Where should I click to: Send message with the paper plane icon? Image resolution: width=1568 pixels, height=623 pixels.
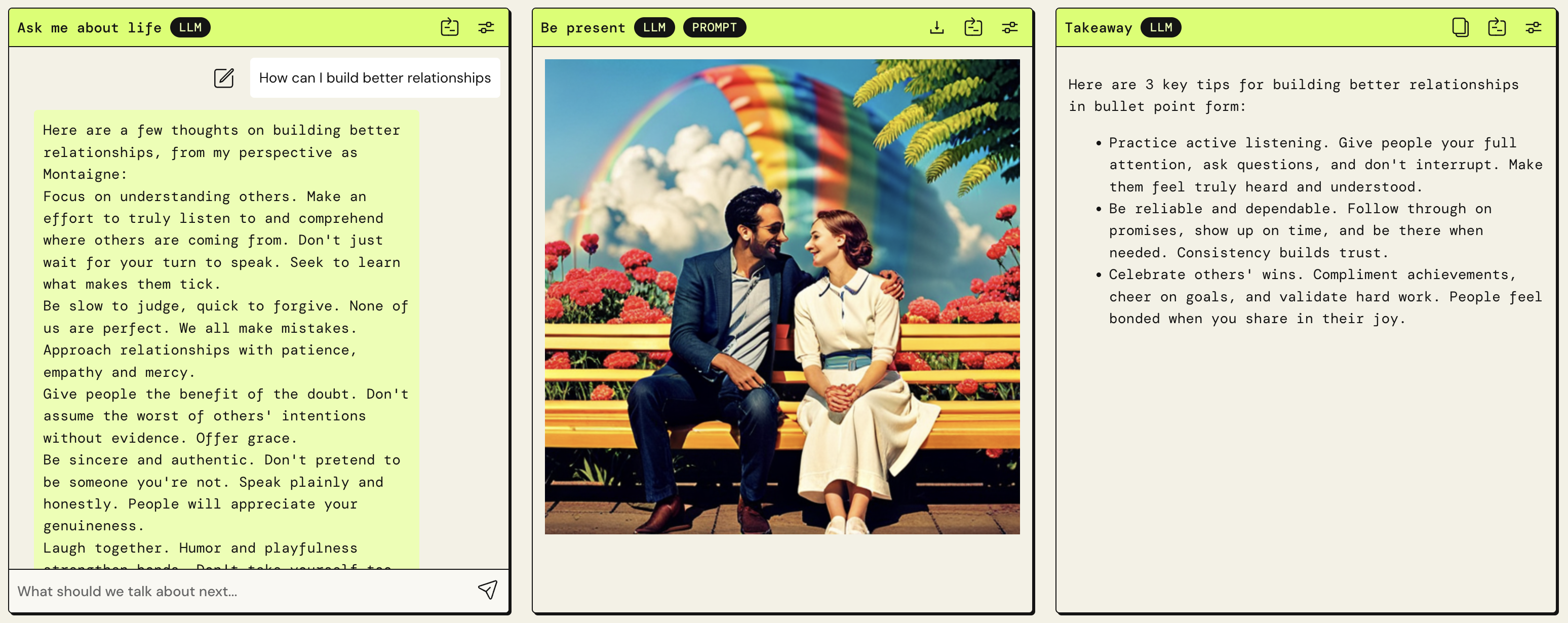(x=488, y=590)
